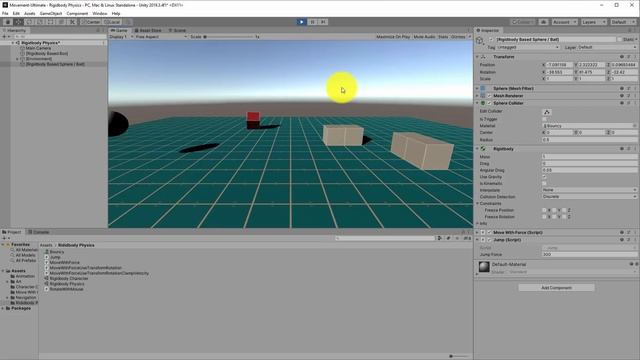Toggle Freeze Rotation Z checkbox
The height and width of the screenshot is (360, 640).
point(564,217)
